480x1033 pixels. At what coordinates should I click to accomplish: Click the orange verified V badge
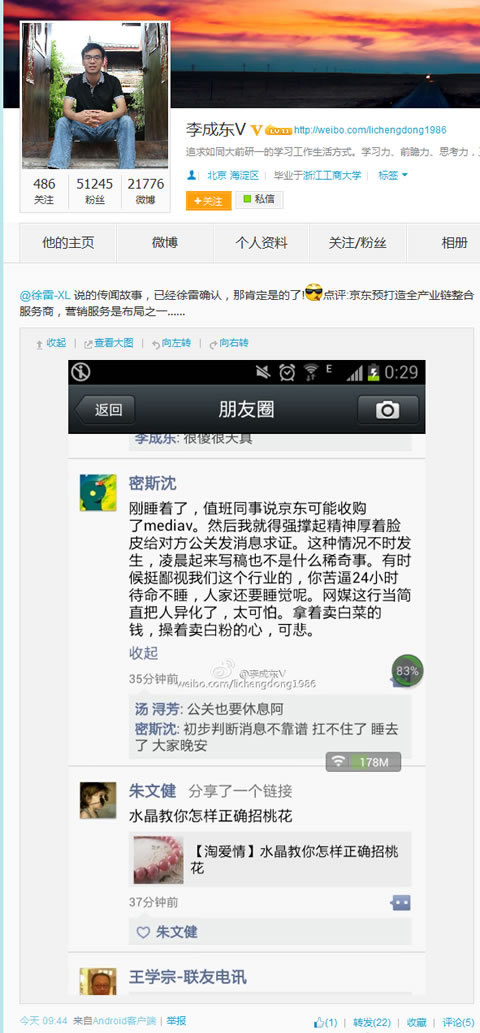(x=257, y=129)
